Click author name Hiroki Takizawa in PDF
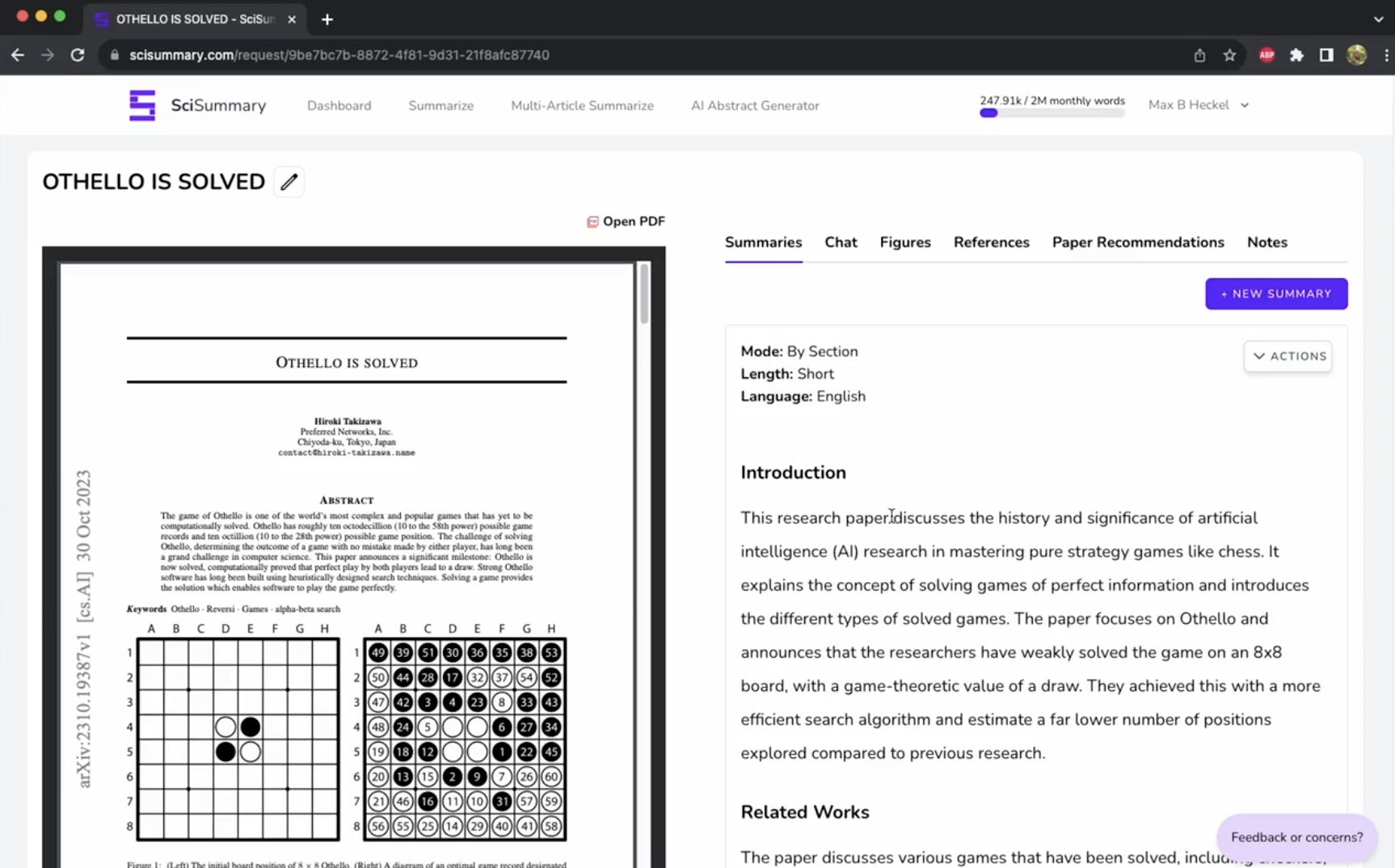 pyautogui.click(x=348, y=421)
